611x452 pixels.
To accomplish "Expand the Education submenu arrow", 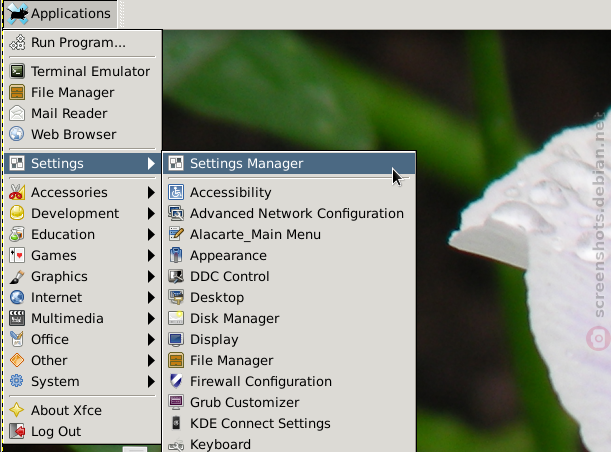I will pyautogui.click(x=151, y=234).
